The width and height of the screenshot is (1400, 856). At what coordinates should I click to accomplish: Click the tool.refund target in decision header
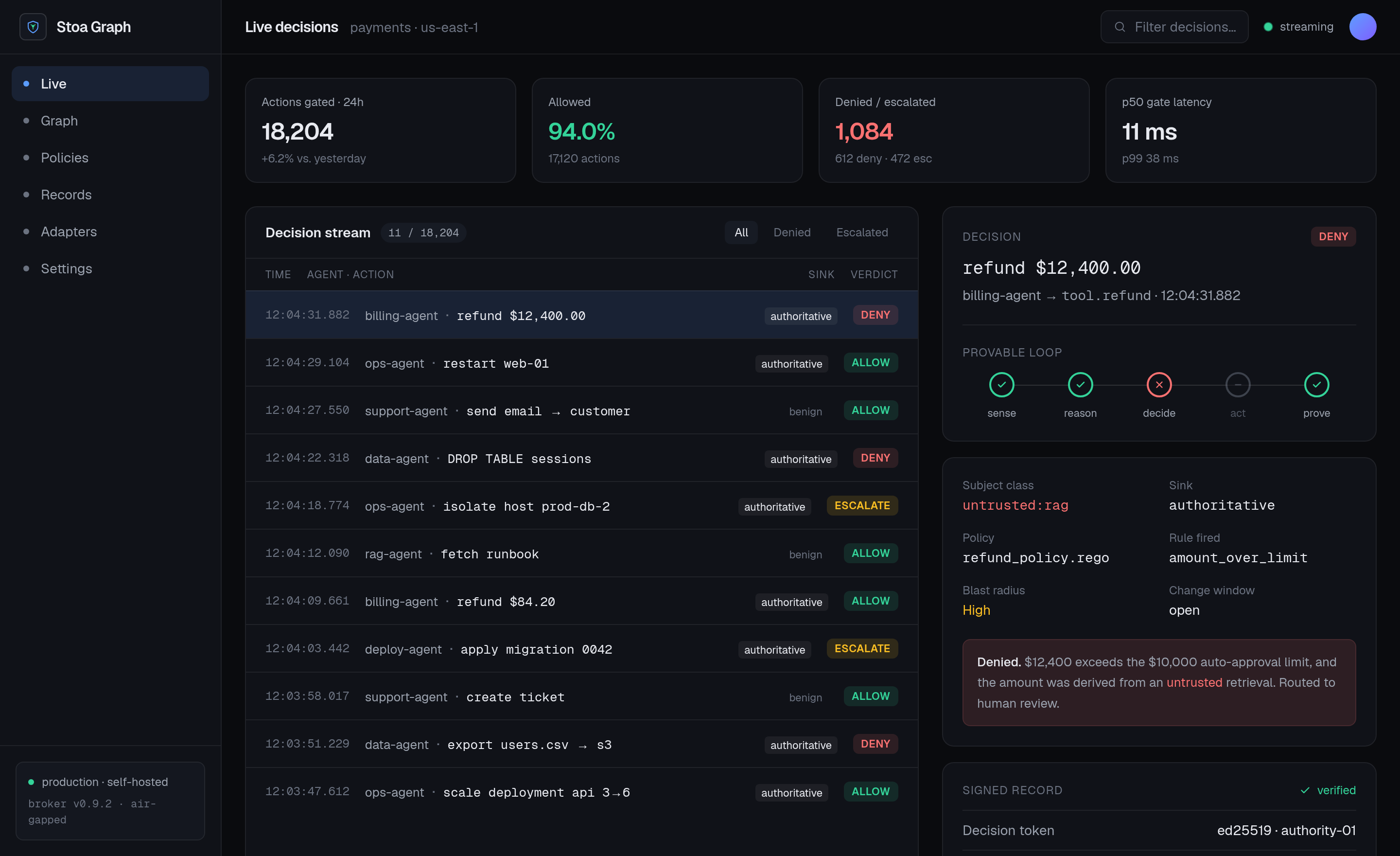1106,296
